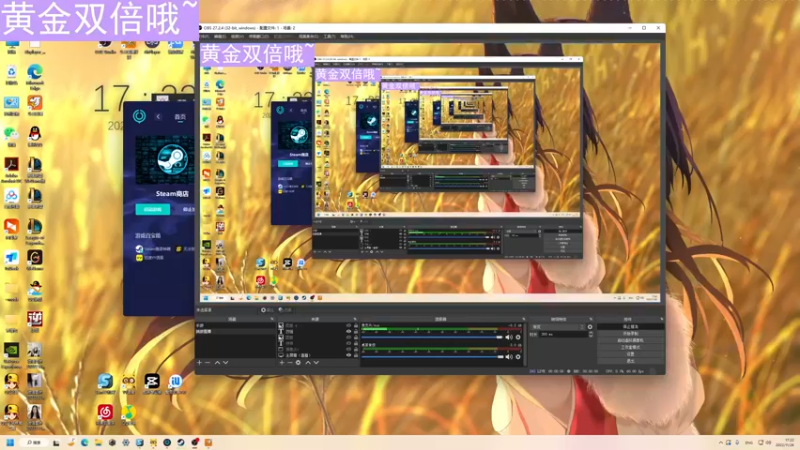Open the scene transition type dropdown

(x=558, y=327)
